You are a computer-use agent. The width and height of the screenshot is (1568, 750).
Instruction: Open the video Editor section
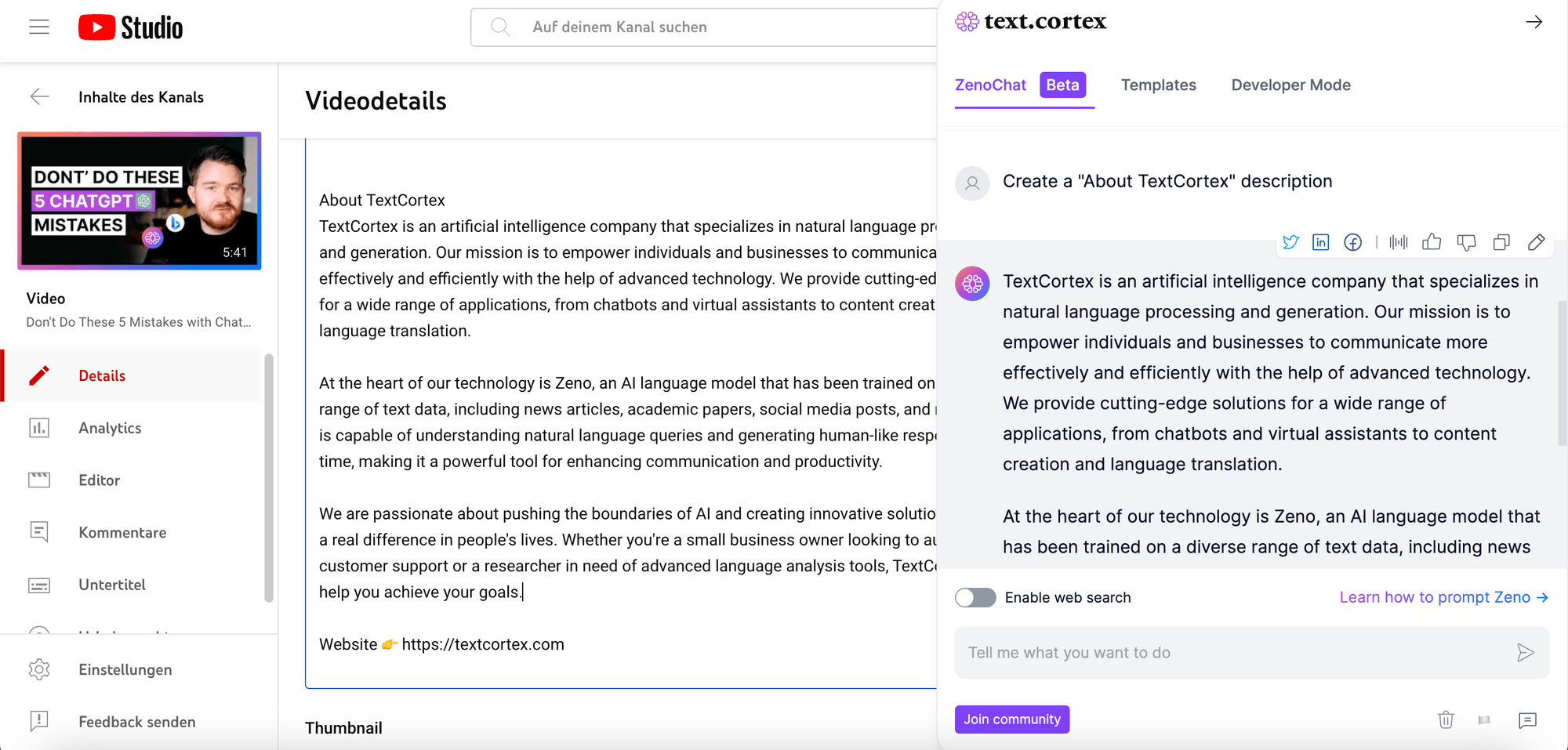tap(99, 480)
